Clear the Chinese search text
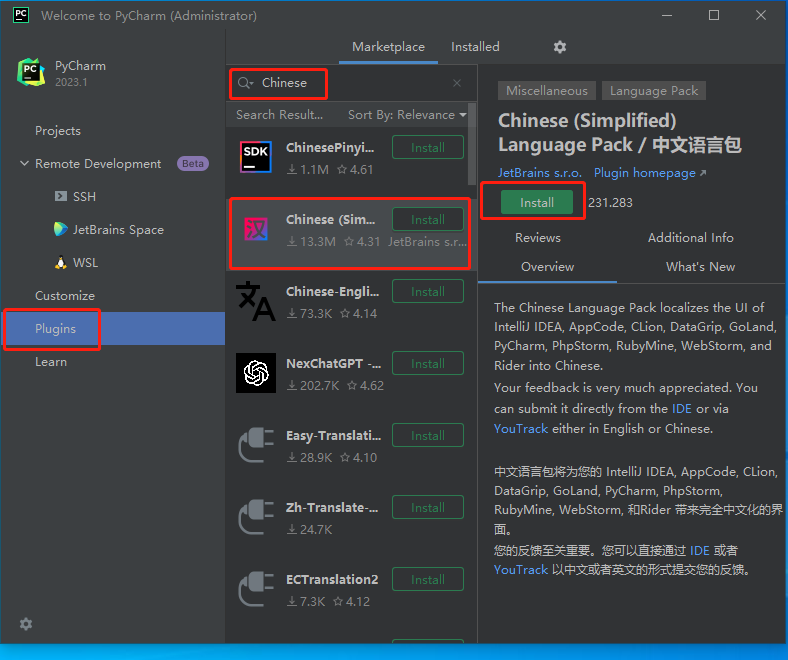This screenshot has height=660, width=788. point(457,83)
